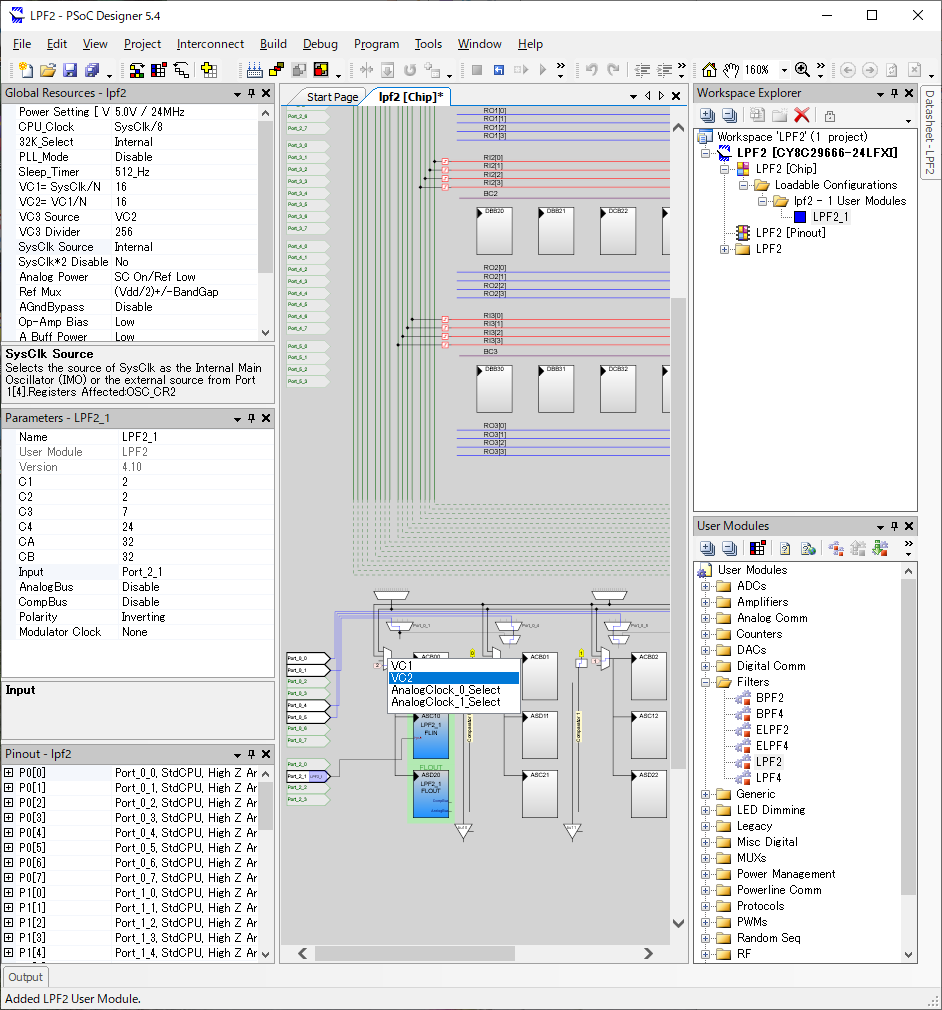Screen dimensions: 942x1010
Task: Open the Workspace Explorer panel options arrow
Action: 880,94
